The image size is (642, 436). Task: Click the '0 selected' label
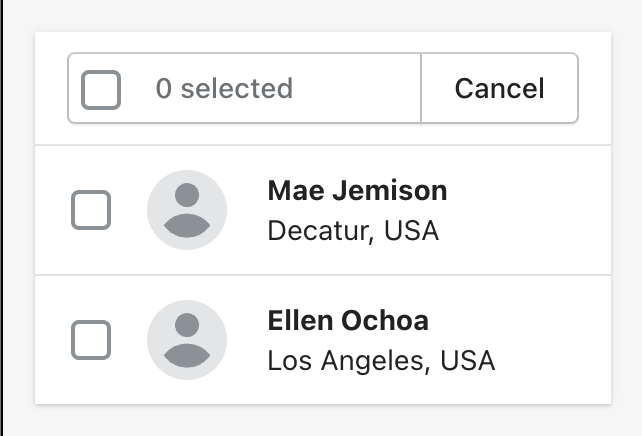click(224, 88)
